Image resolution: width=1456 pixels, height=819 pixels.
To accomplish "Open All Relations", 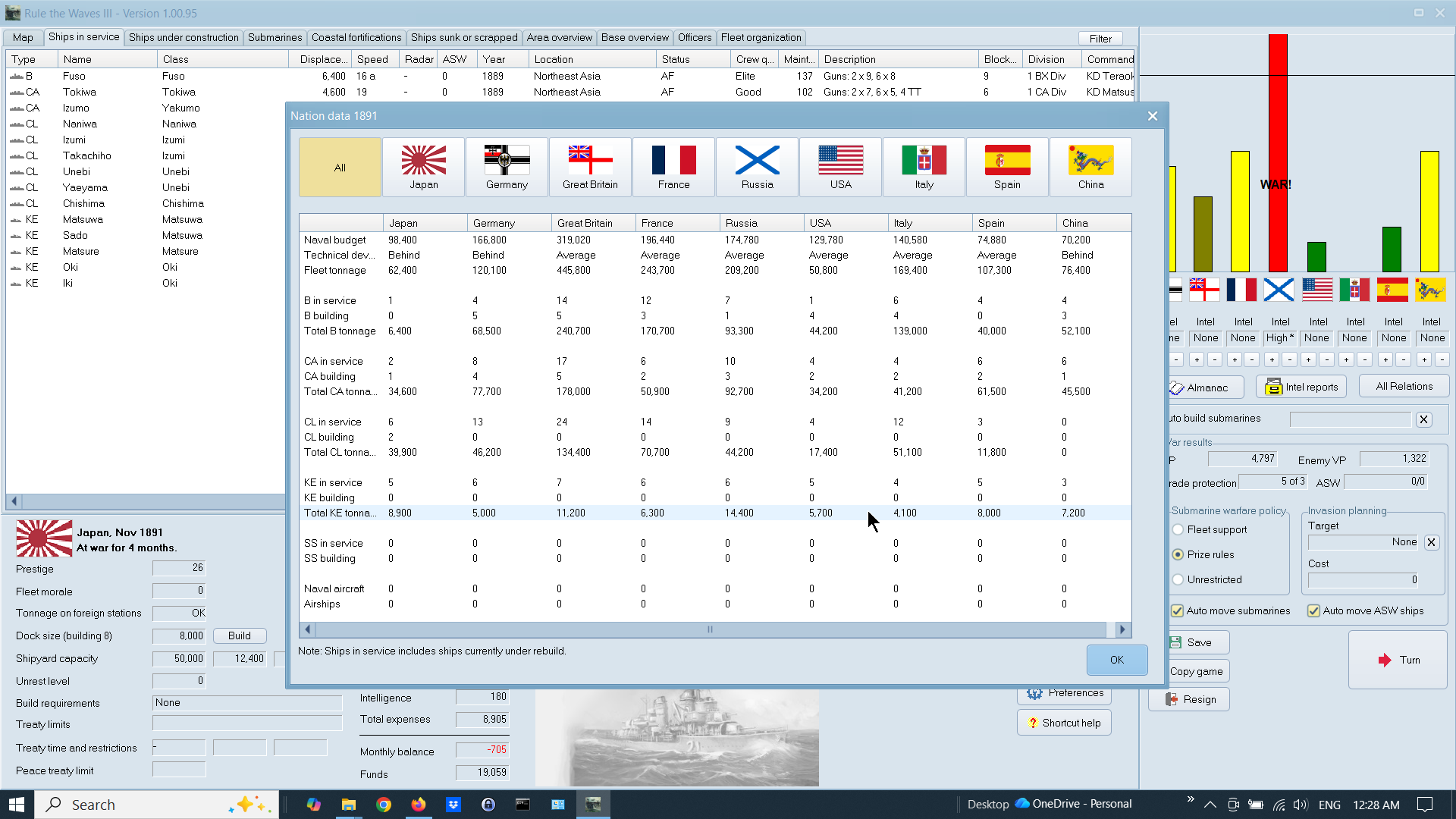I will pos(1404,386).
